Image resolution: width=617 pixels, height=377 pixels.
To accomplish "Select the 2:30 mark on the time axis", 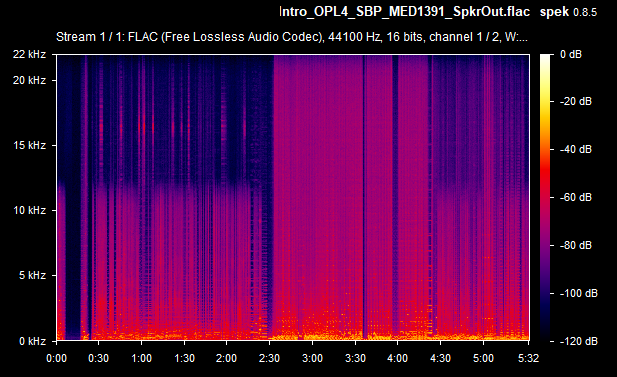I will [269, 359].
